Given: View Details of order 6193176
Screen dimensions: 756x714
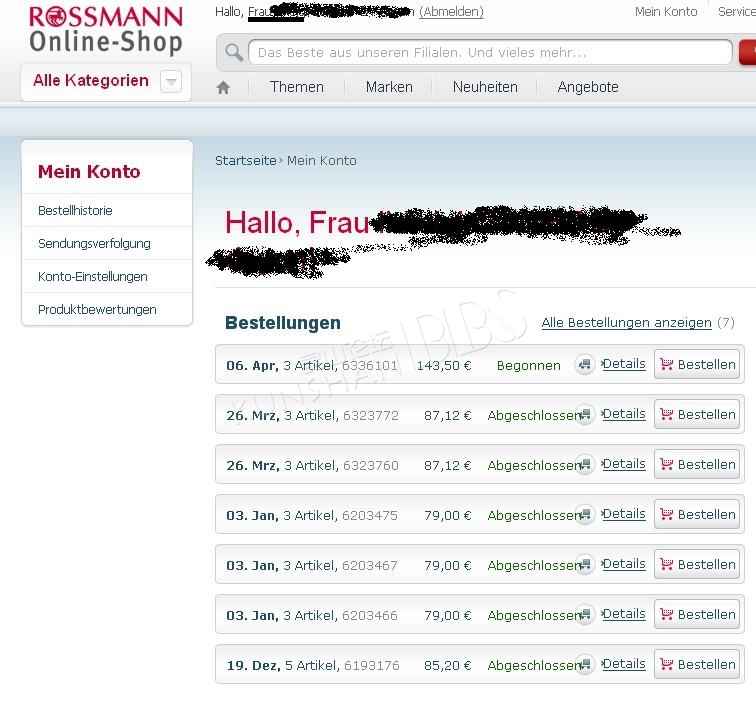Looking at the screenshot, I should coord(624,664).
